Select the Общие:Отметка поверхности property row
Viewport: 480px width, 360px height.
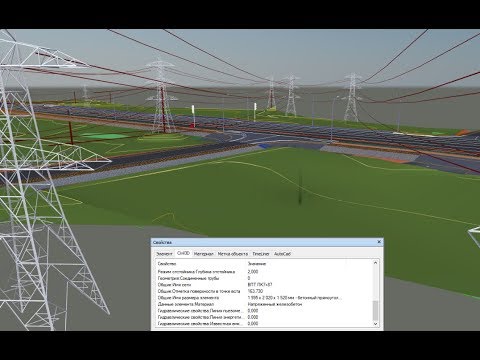tap(264, 291)
